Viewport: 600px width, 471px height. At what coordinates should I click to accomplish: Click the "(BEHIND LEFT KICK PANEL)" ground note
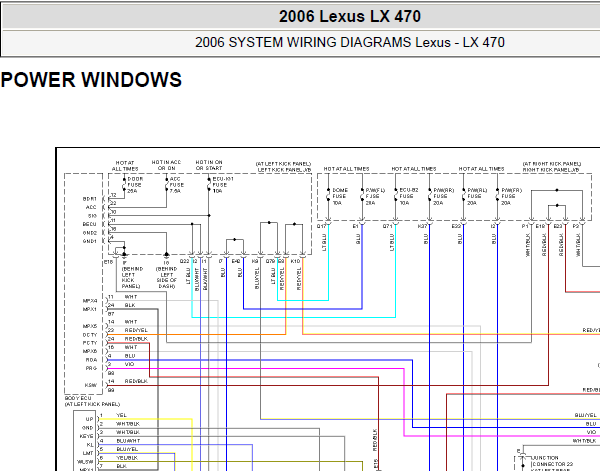pyautogui.click(x=132, y=275)
